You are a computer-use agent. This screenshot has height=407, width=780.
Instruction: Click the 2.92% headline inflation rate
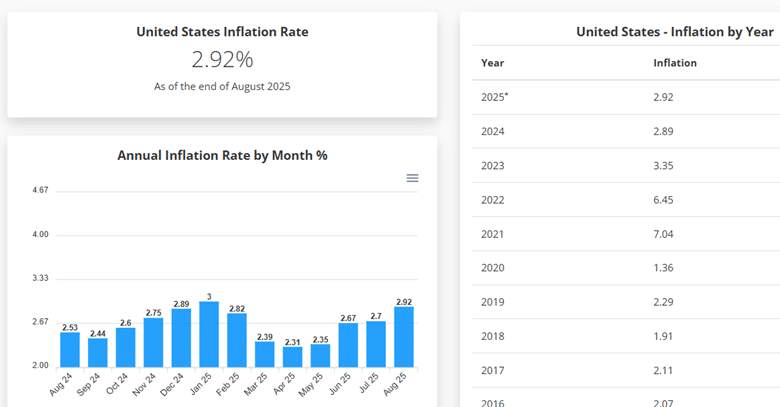coord(222,60)
